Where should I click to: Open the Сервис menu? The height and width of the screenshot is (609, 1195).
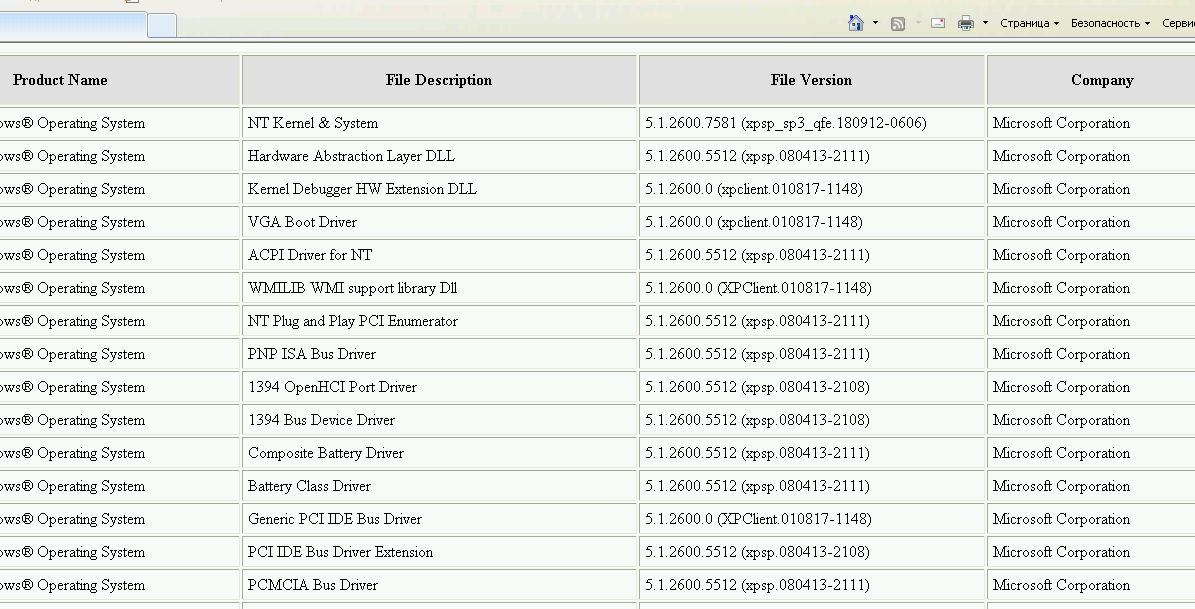(x=1178, y=24)
